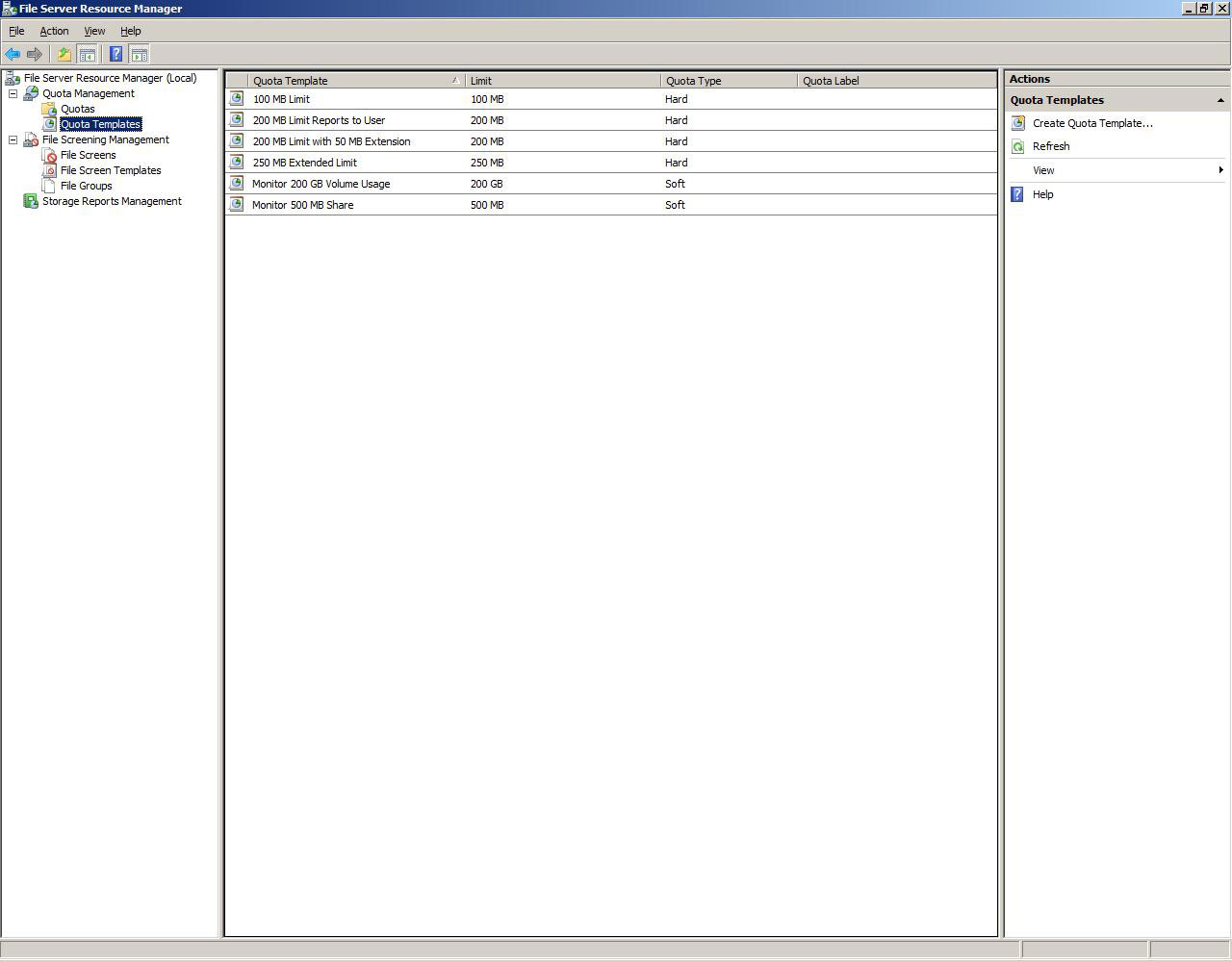Image resolution: width=1232 pixels, height=962 pixels.
Task: Click the Refresh action link
Action: [x=1051, y=146]
